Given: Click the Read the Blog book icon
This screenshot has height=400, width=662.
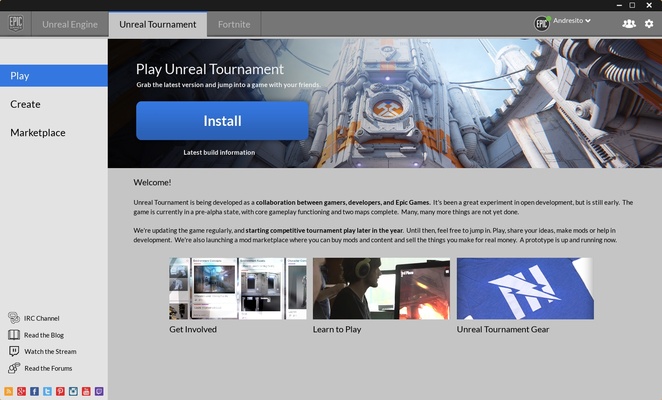Looking at the screenshot, I should pos(14,335).
